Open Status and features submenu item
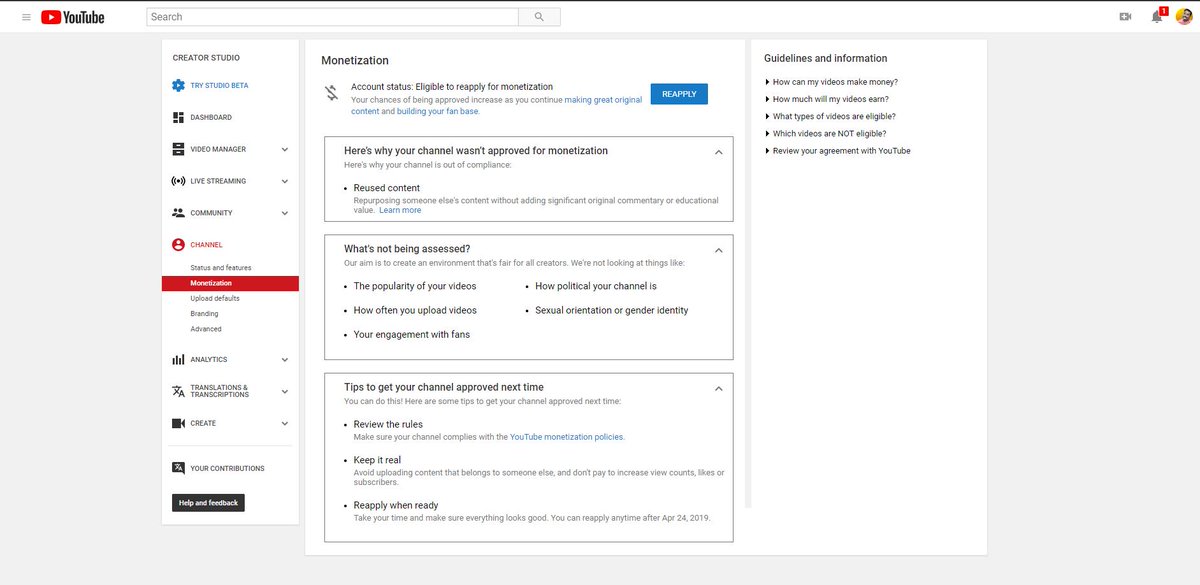 click(221, 268)
